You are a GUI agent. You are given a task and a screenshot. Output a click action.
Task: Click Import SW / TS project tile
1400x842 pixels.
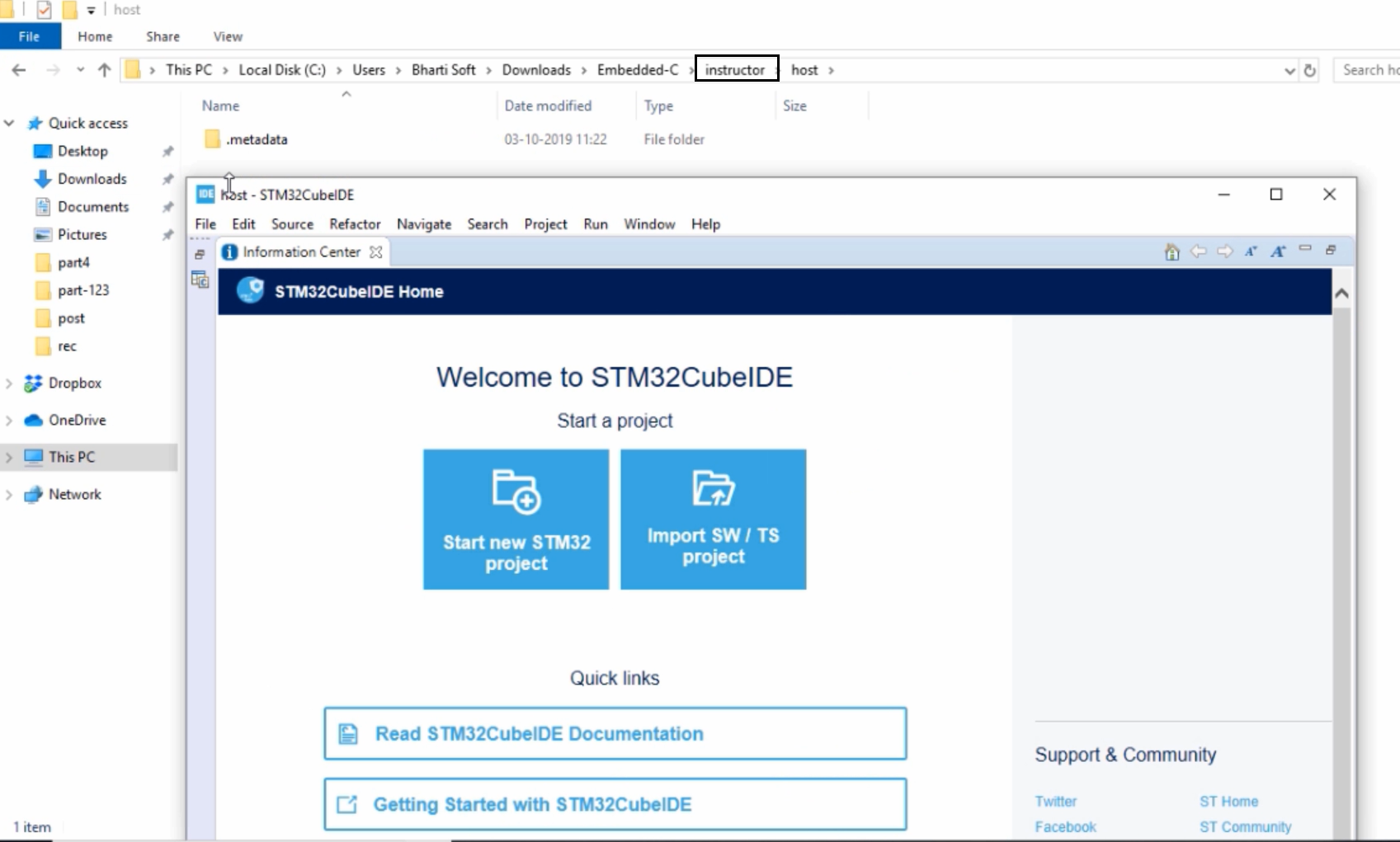click(714, 520)
